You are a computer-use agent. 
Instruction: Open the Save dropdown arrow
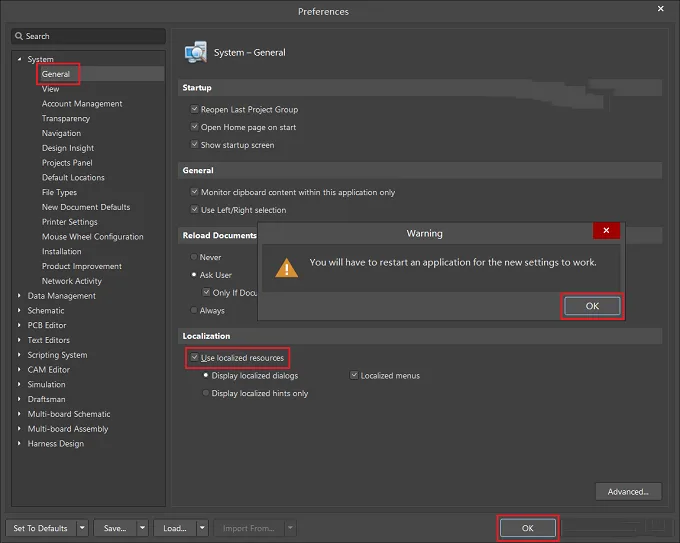click(142, 528)
